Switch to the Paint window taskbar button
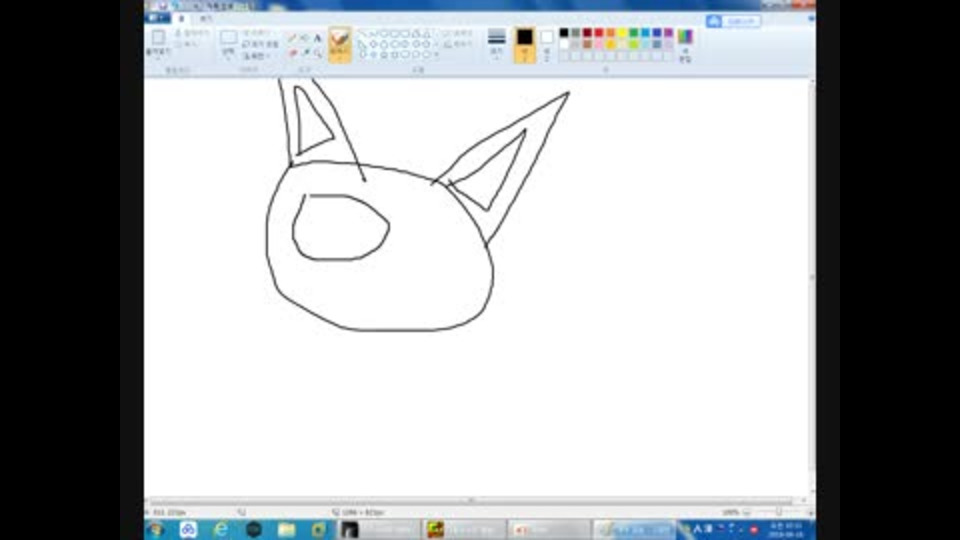This screenshot has width=960, height=540. point(634,529)
